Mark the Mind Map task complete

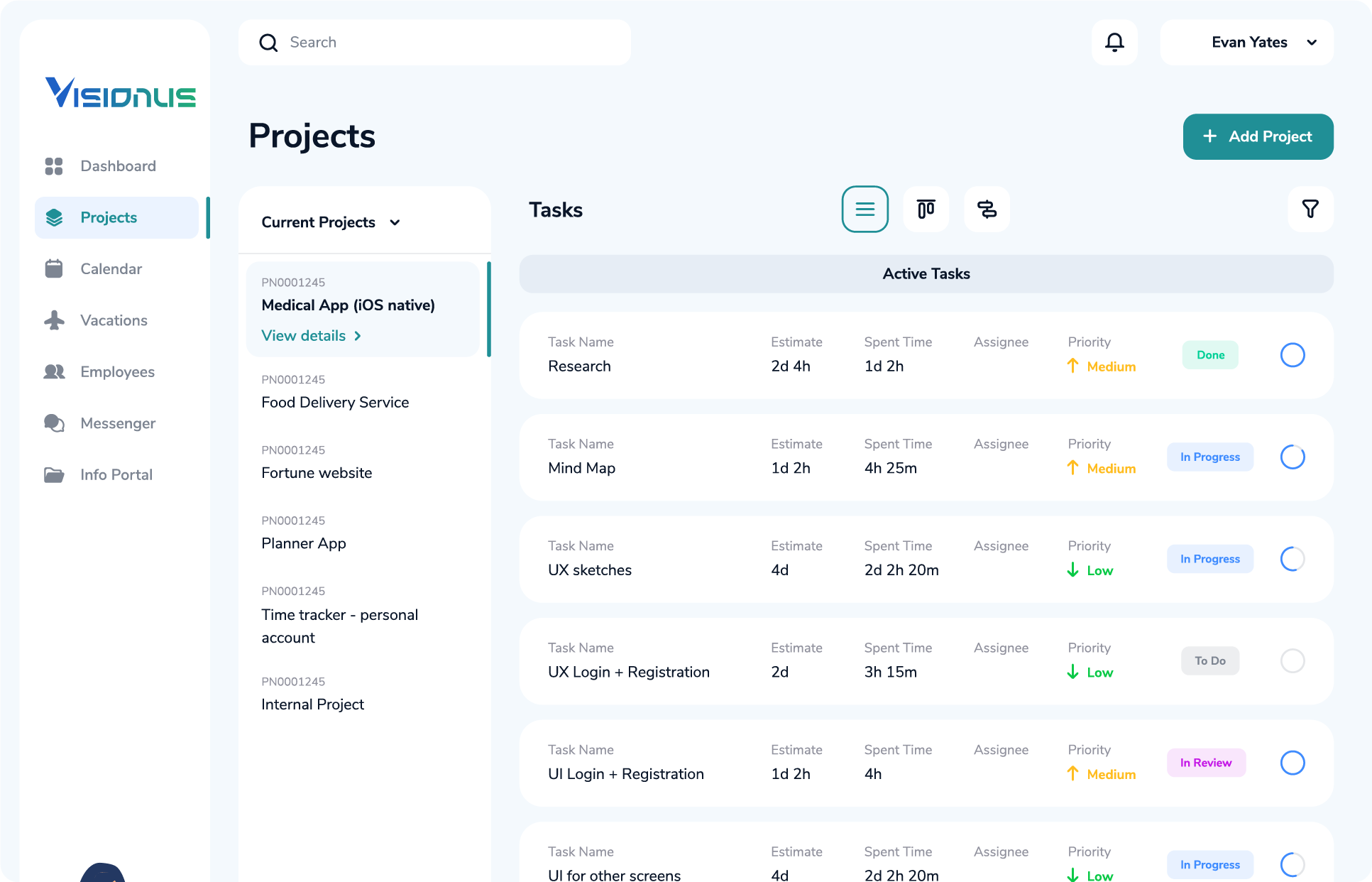coord(1293,457)
